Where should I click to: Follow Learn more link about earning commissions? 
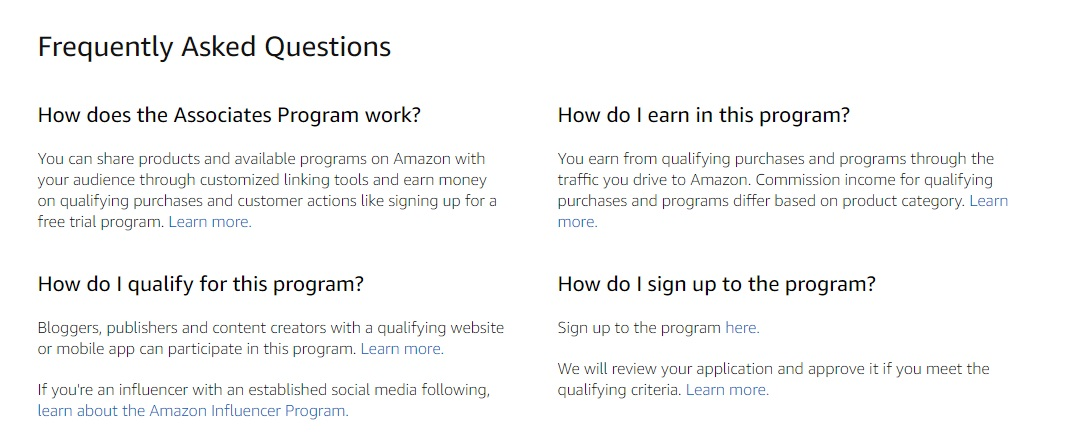tap(988, 201)
